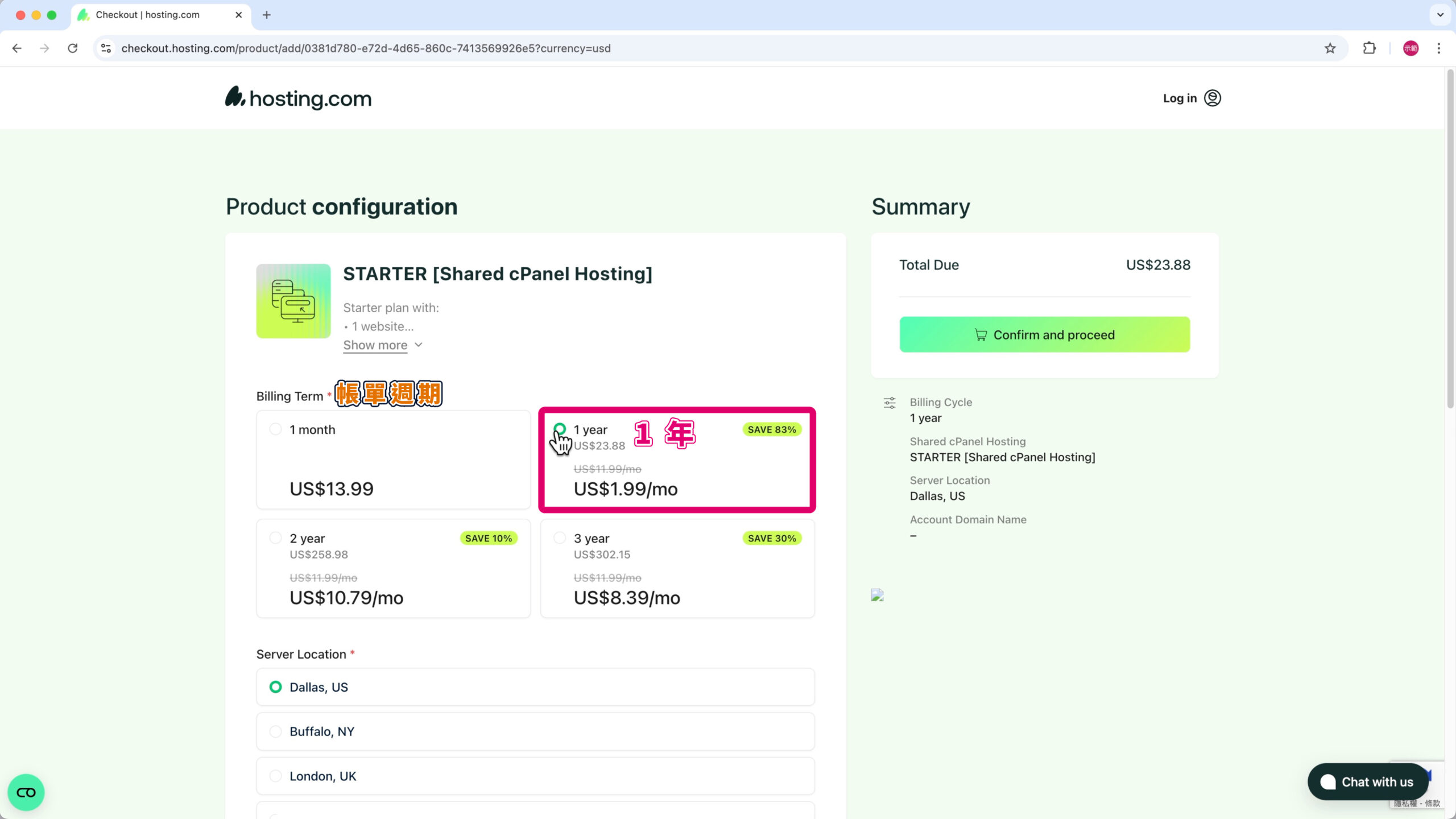Close the Checkout hosting.com tab
Viewport: 1456px width, 819px height.
click(239, 15)
